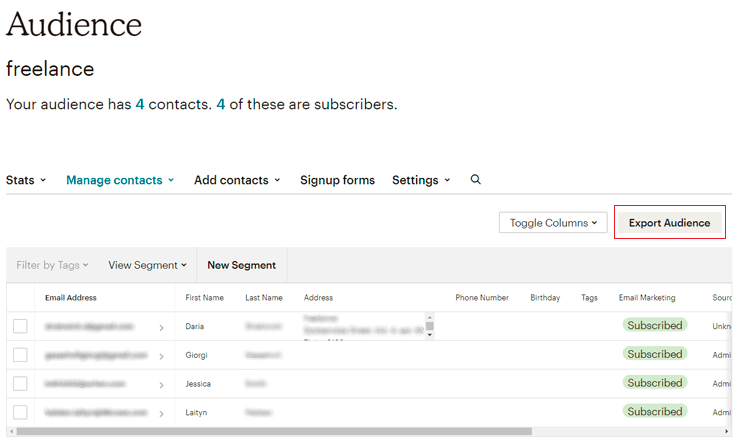This screenshot has height=446, width=750.
Task: Open the View Segment dropdown
Action: [x=147, y=265]
